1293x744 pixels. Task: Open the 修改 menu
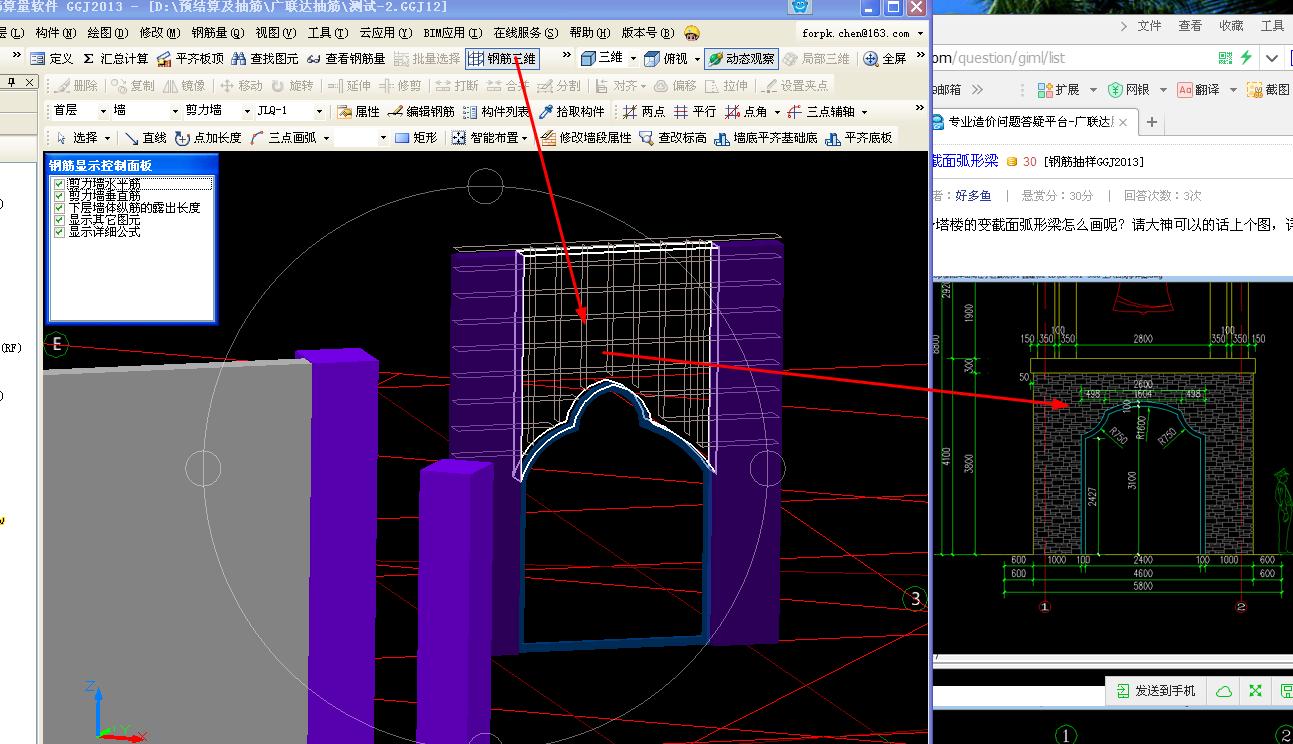click(159, 33)
